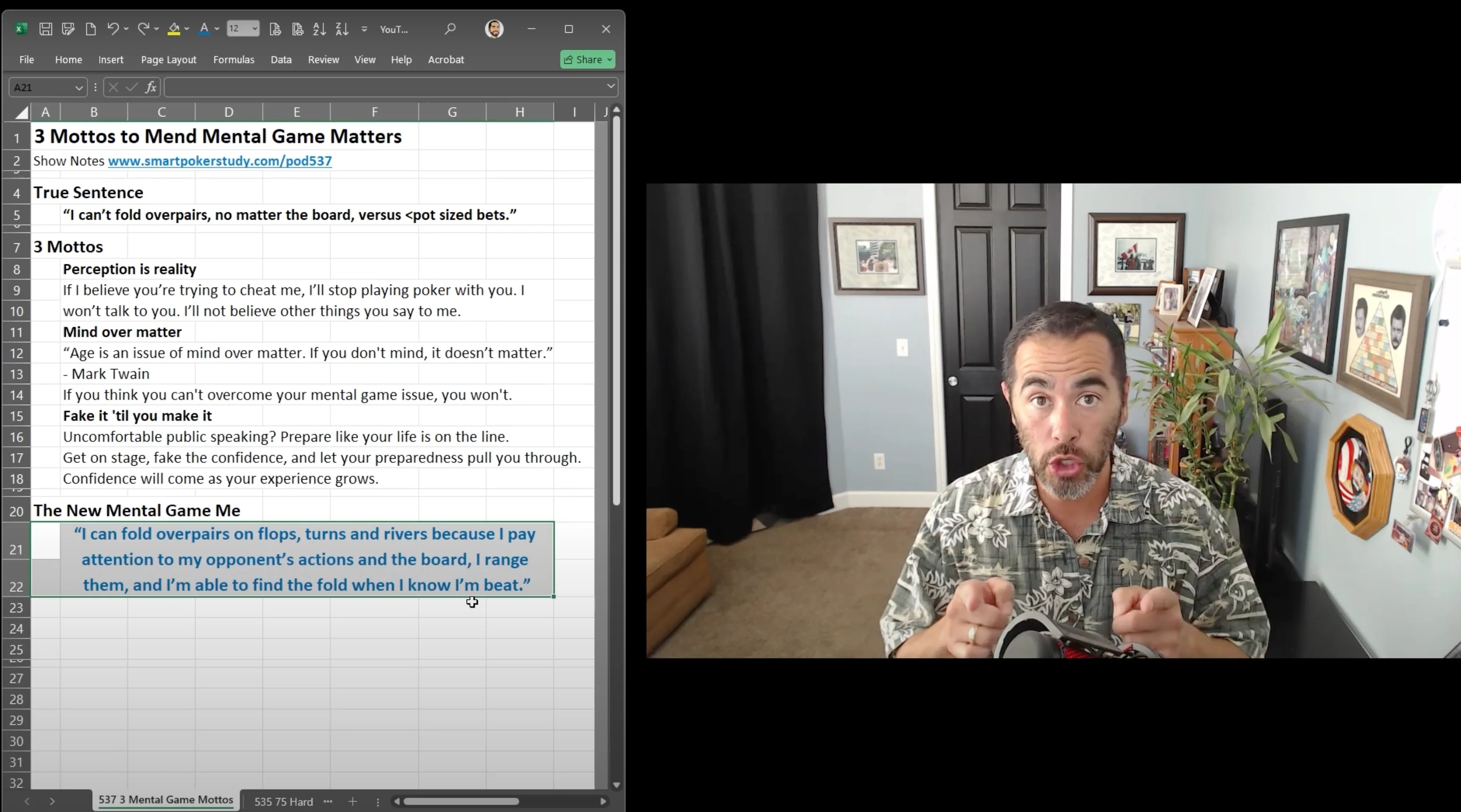The width and height of the screenshot is (1461, 812).
Task: Open the Page Layout ribbon tab
Action: tap(168, 60)
